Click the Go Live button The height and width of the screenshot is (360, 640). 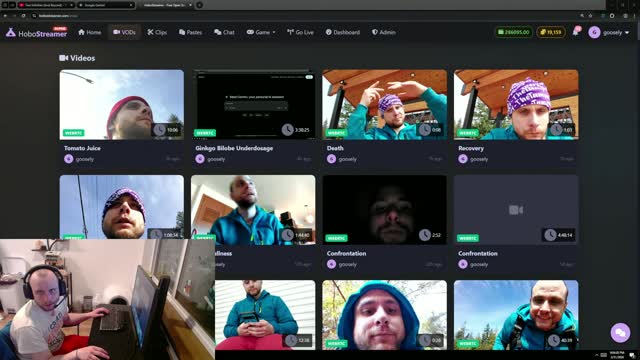(300, 32)
